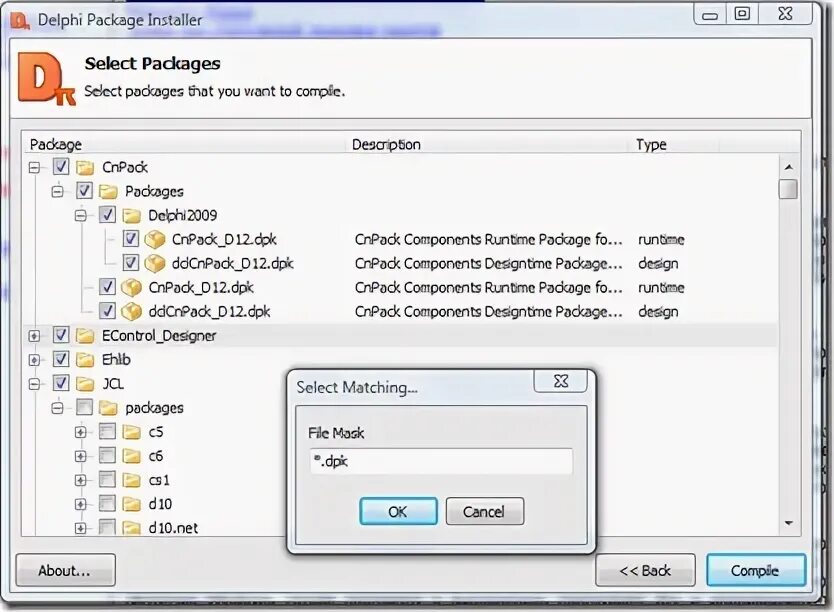This screenshot has height=612, width=834.
Task: Uncheck the EControl_Designer checkbox
Action: pos(61,335)
